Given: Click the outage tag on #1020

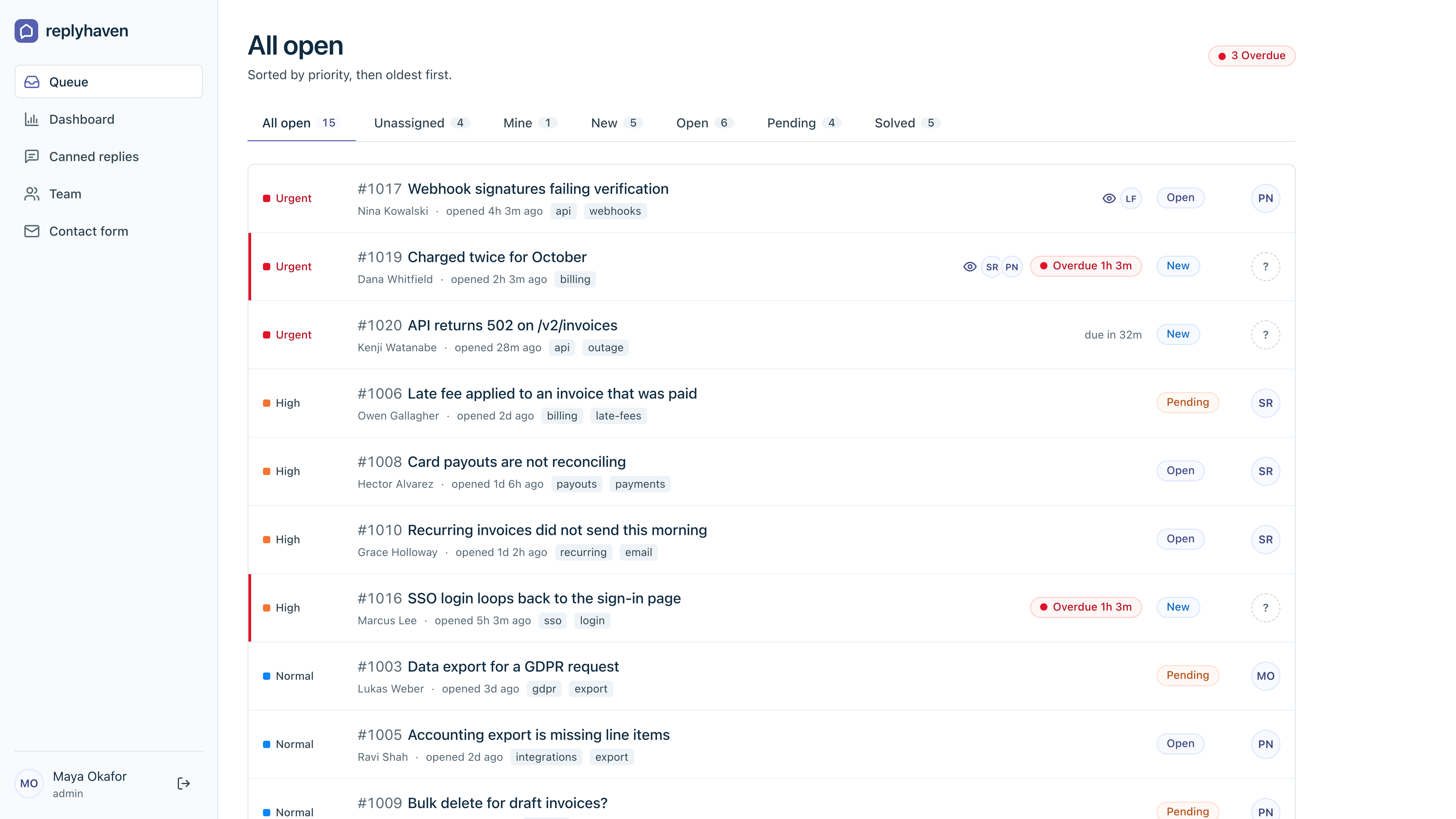Looking at the screenshot, I should coord(605,348).
